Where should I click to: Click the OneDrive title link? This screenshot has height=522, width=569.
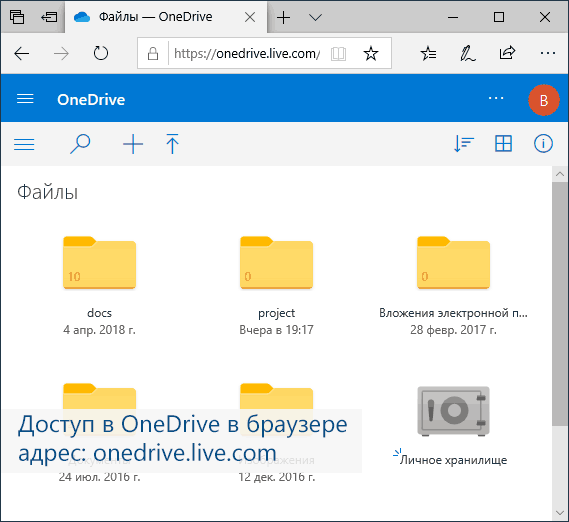(x=91, y=99)
